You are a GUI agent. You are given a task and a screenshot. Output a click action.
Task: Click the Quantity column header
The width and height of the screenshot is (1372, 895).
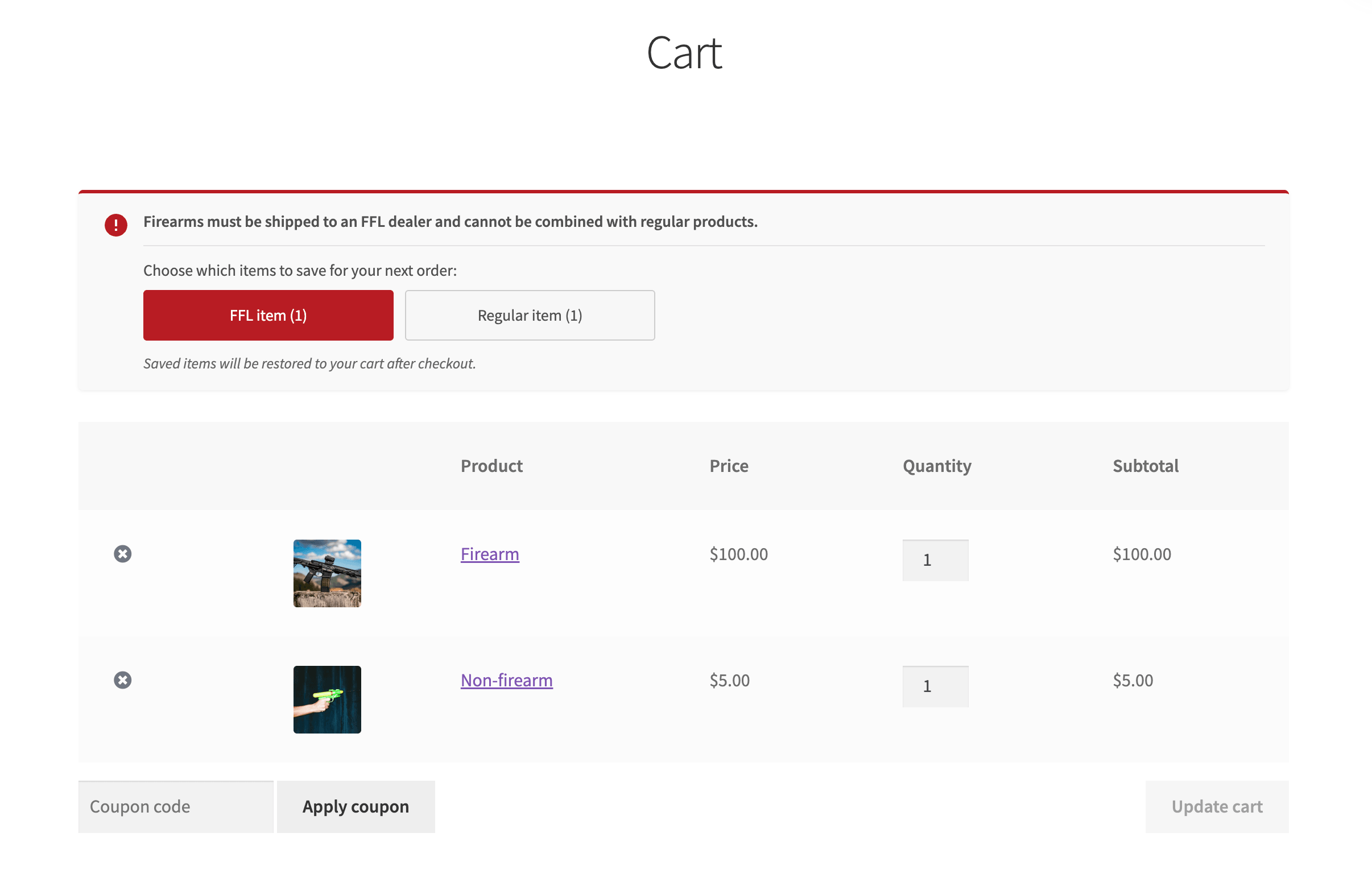tap(938, 467)
